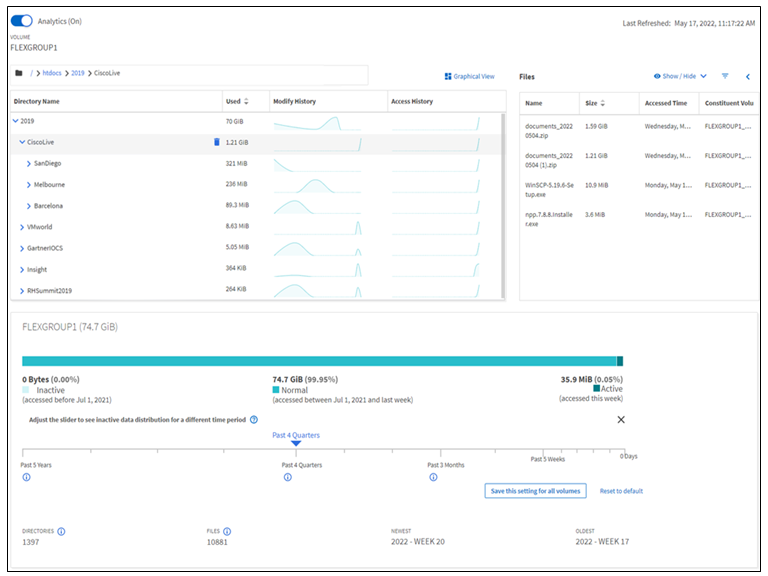768x576 pixels.
Task: Click the folder icon in the breadcrumb path
Action: click(x=19, y=74)
